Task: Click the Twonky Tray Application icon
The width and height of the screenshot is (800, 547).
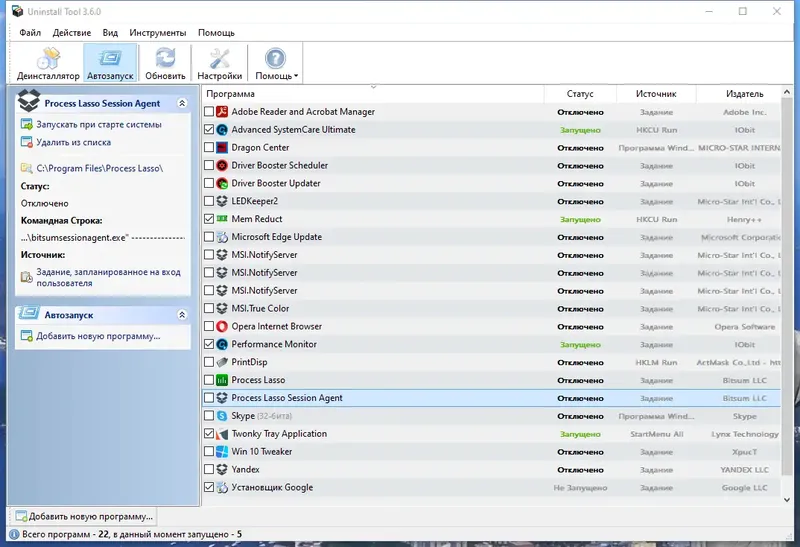Action: 222,434
